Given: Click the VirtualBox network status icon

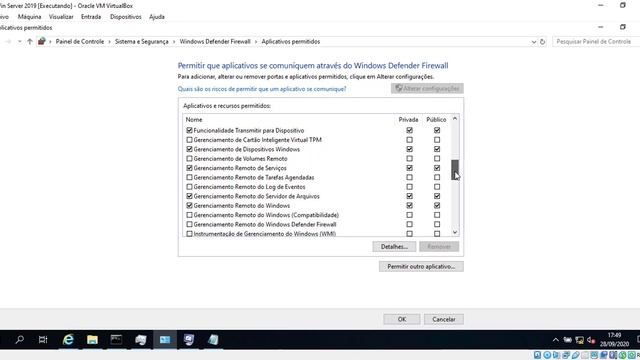Looking at the screenshot, I should [x=565, y=355].
